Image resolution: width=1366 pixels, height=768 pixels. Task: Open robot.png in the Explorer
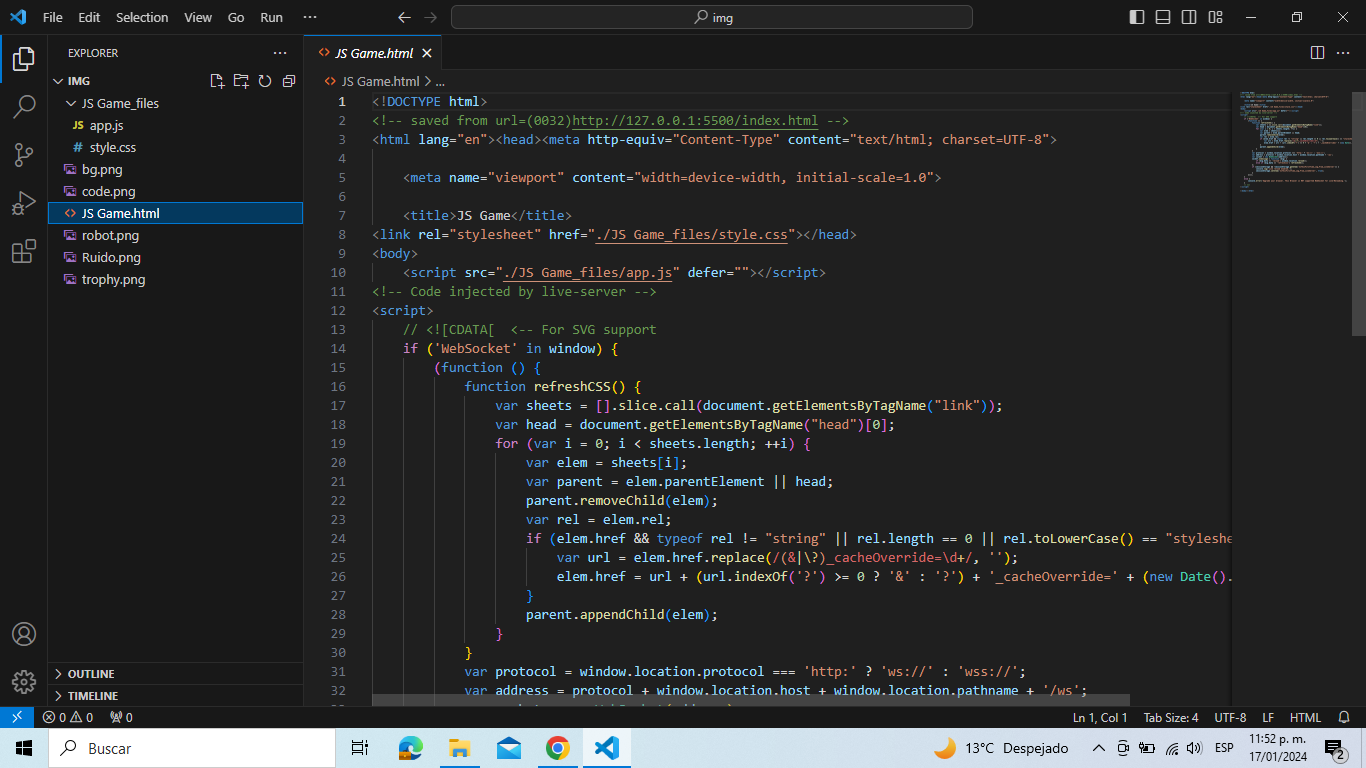(x=175, y=235)
